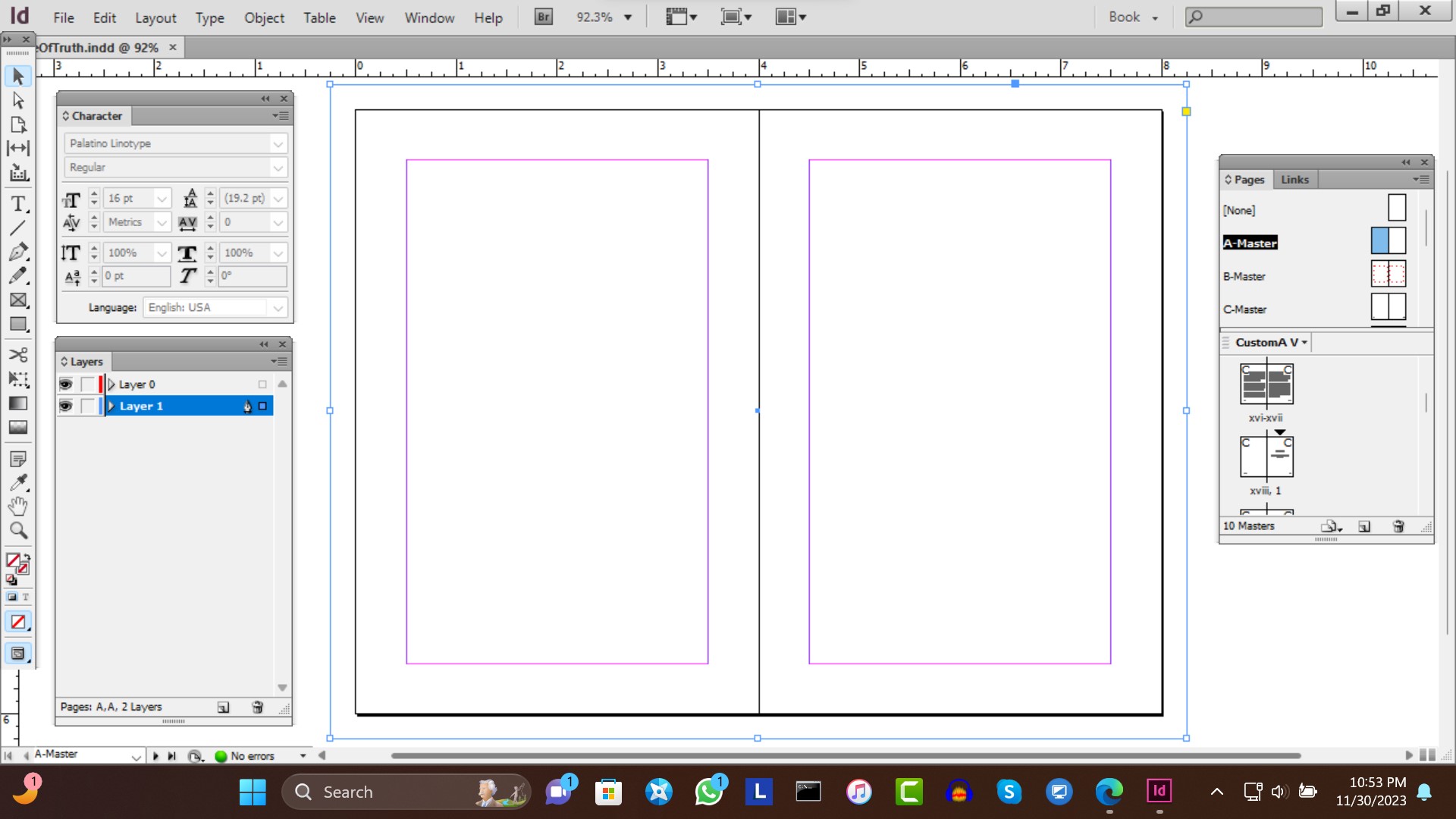This screenshot has width=1456, height=819.
Task: Select the Zoom tool
Action: 18,531
